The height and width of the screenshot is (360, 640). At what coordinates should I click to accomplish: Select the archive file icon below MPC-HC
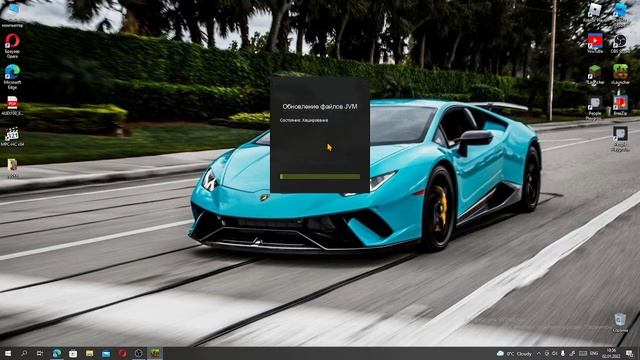pyautogui.click(x=12, y=168)
